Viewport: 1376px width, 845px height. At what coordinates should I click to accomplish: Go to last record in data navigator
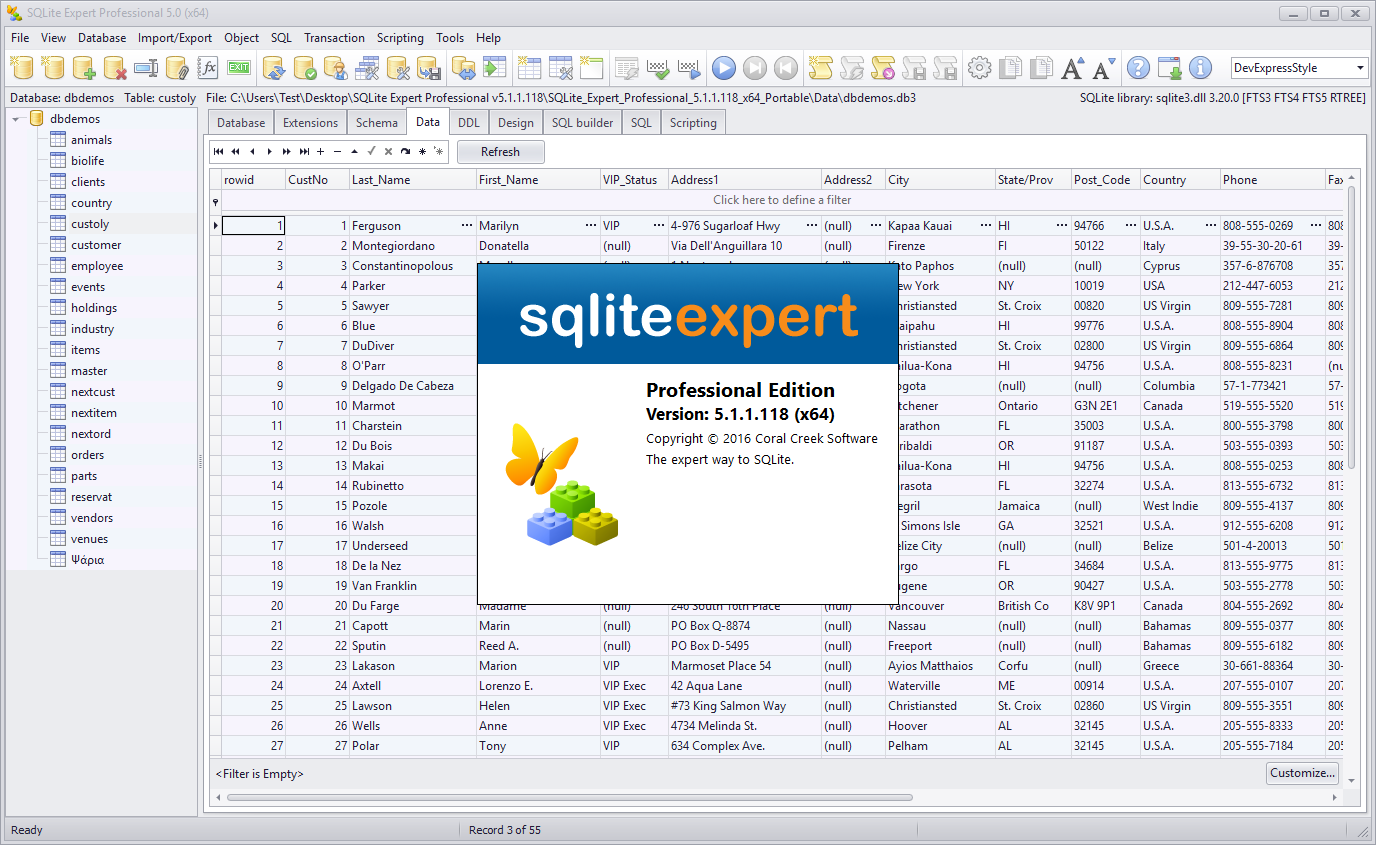pyautogui.click(x=303, y=152)
